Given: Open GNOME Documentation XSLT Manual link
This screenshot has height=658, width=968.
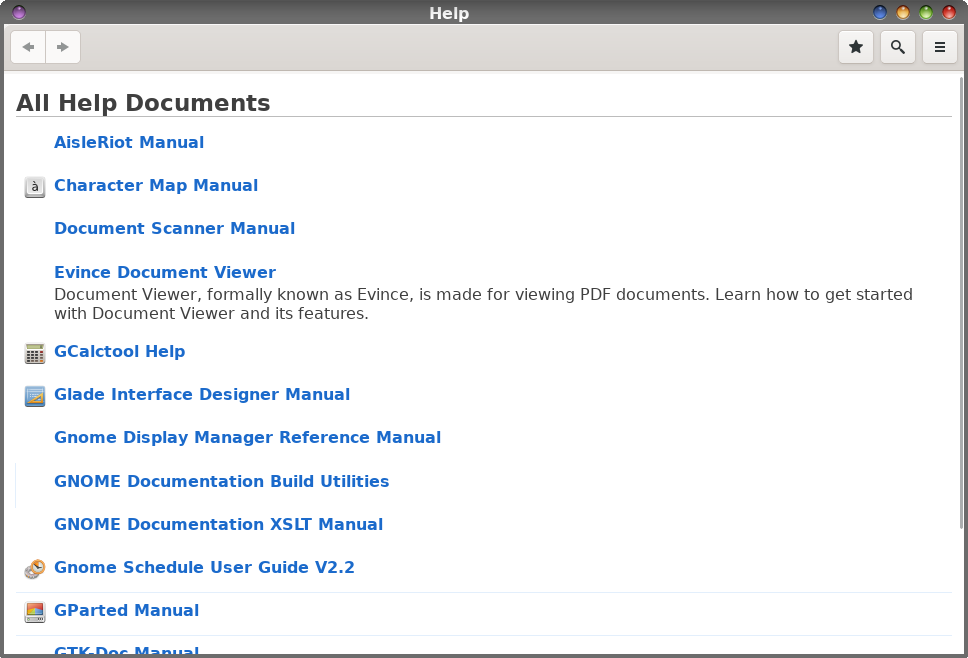Looking at the screenshot, I should [x=219, y=525].
